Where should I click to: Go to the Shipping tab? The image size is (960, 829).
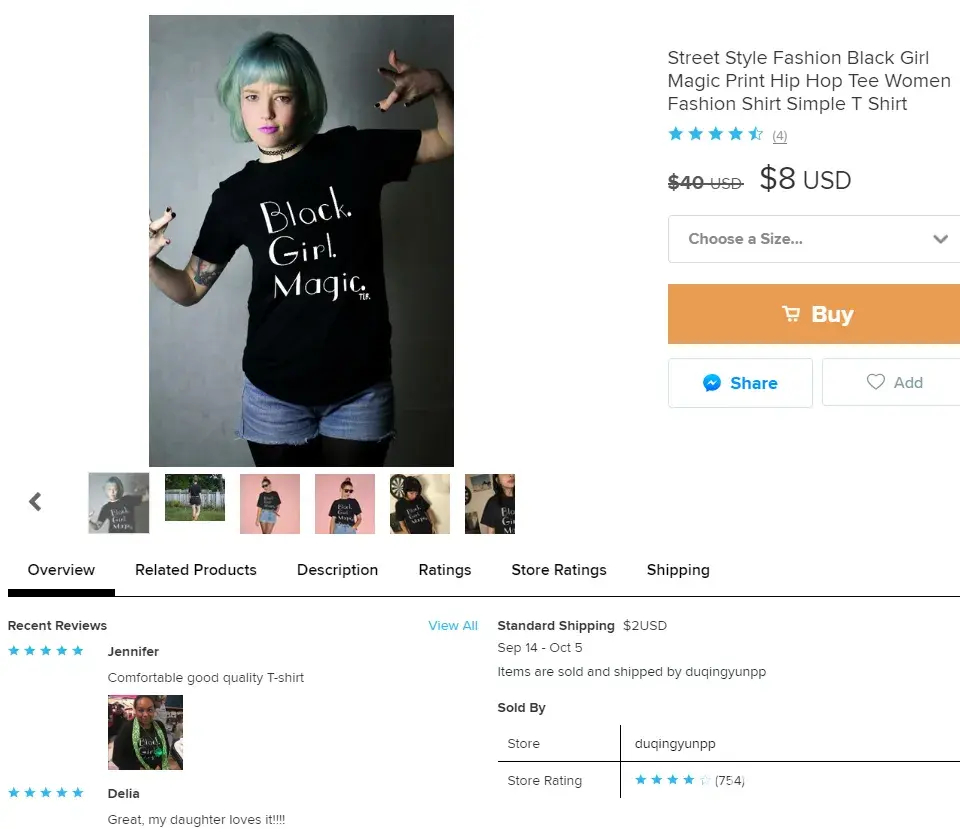coord(678,570)
